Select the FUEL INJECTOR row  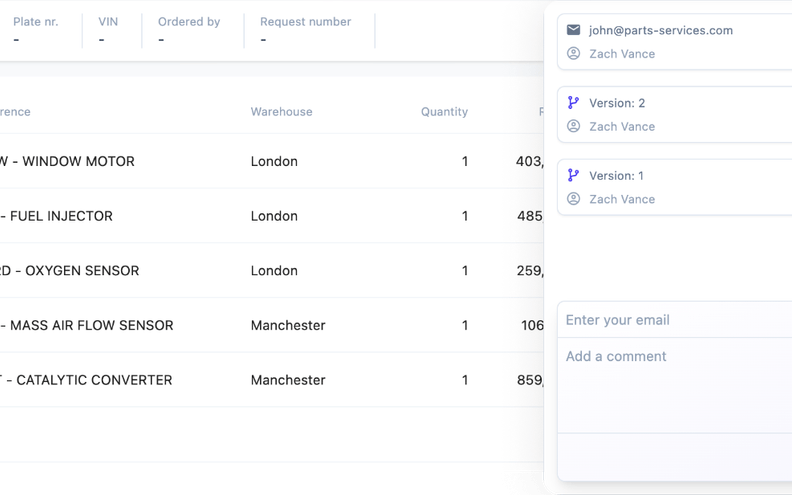272,216
